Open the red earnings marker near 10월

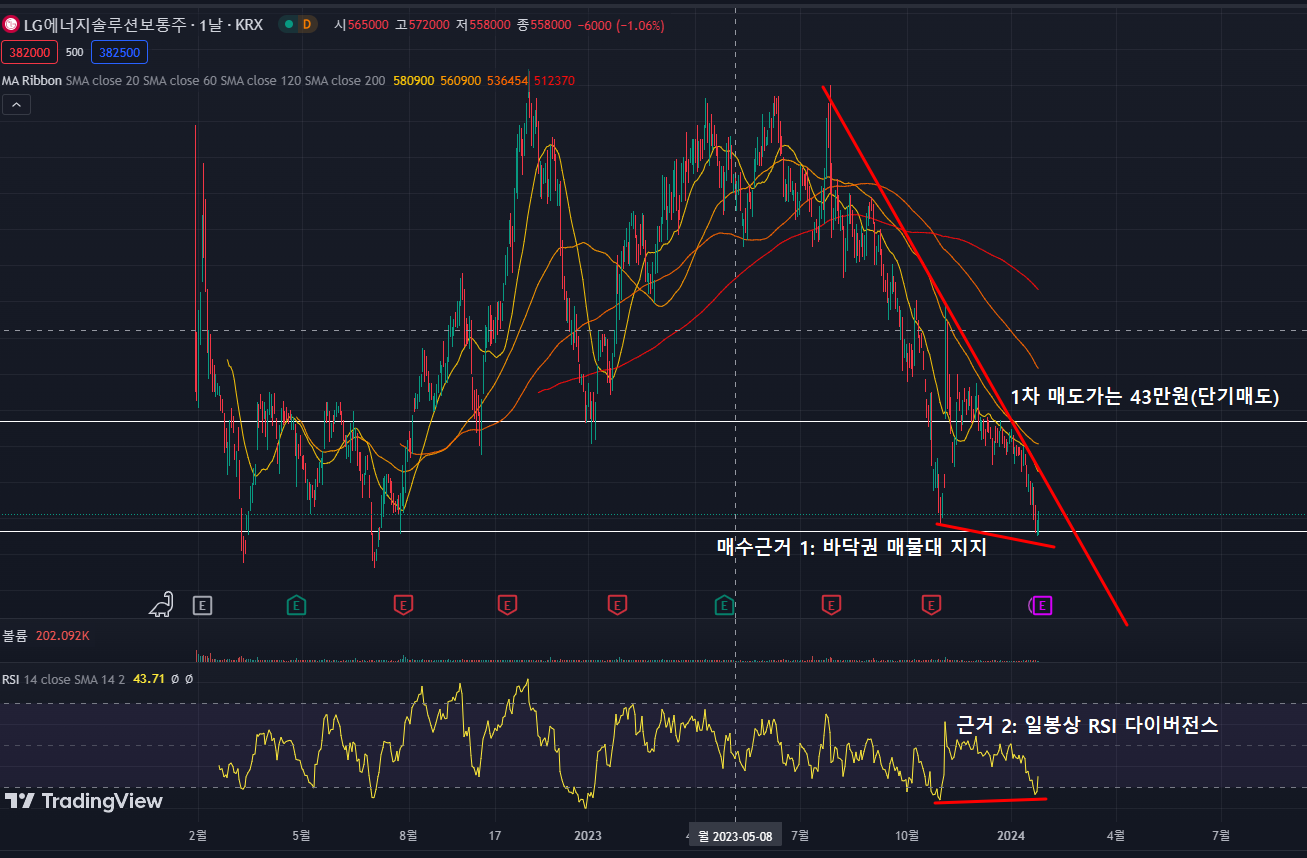(931, 604)
